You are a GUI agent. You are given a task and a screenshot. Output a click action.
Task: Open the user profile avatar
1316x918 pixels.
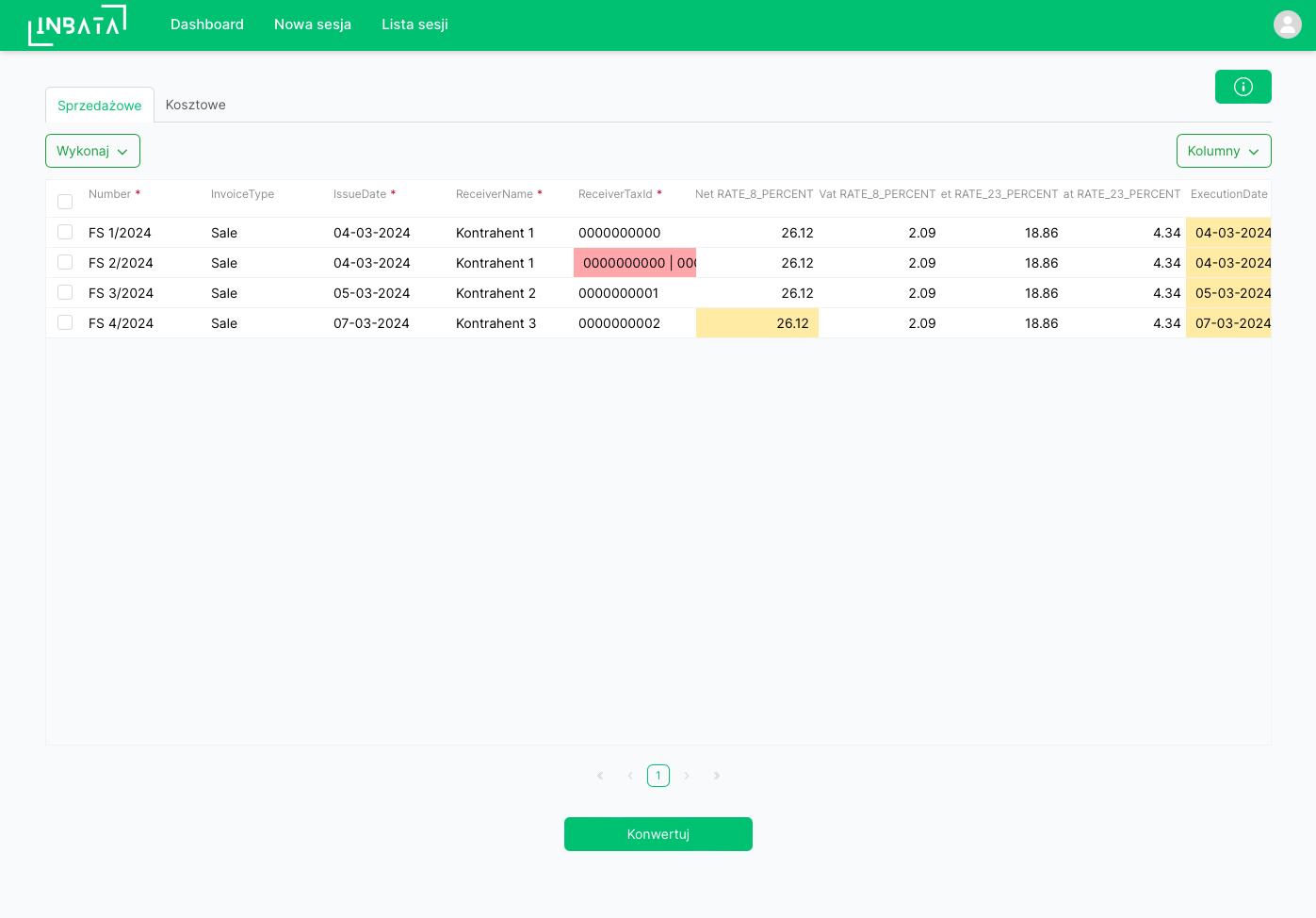point(1287,25)
